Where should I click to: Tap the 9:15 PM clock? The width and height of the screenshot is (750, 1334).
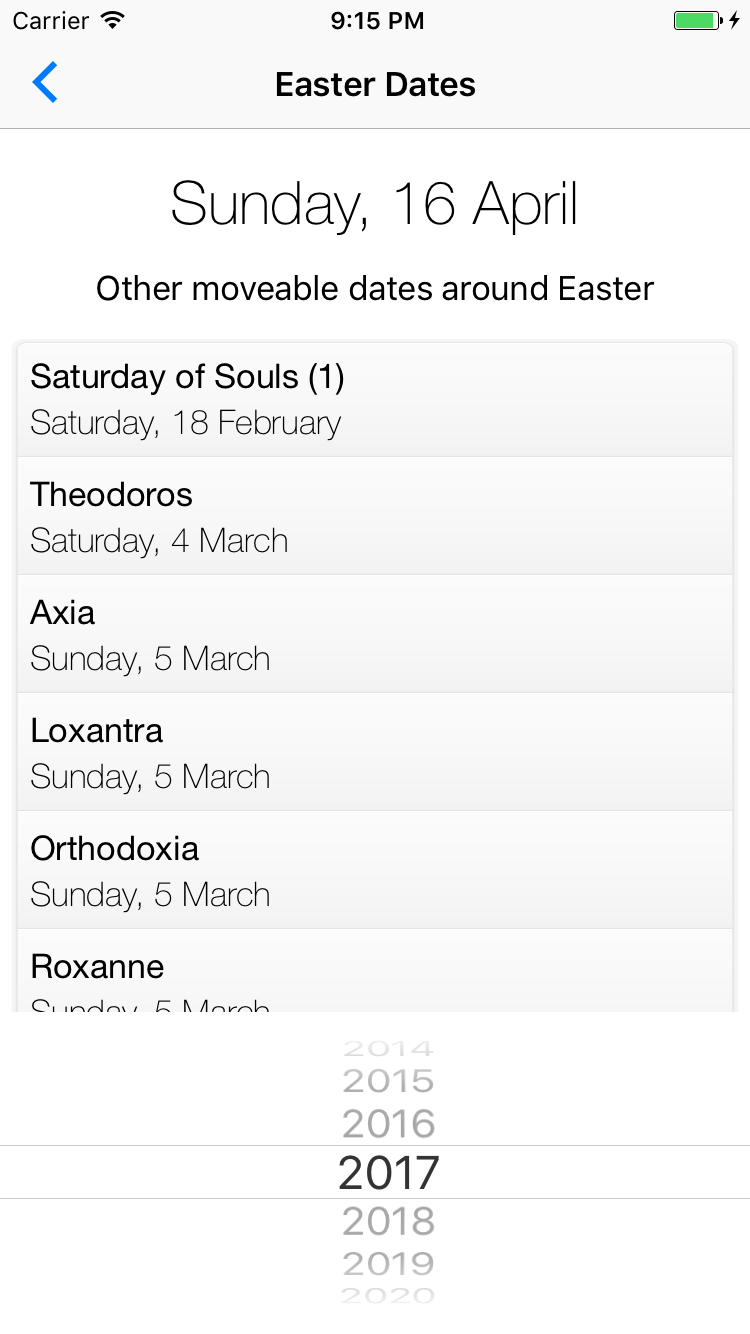coord(377,20)
